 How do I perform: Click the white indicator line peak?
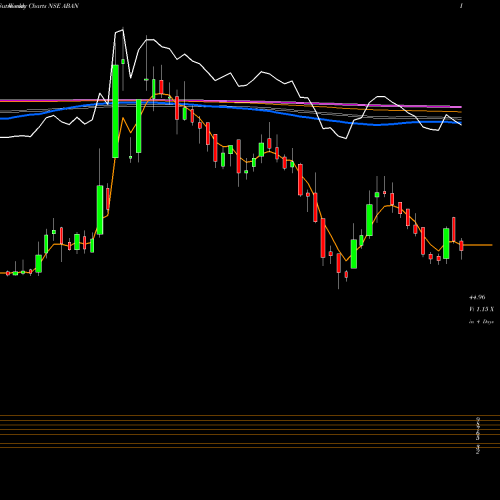pyautogui.click(x=123, y=30)
